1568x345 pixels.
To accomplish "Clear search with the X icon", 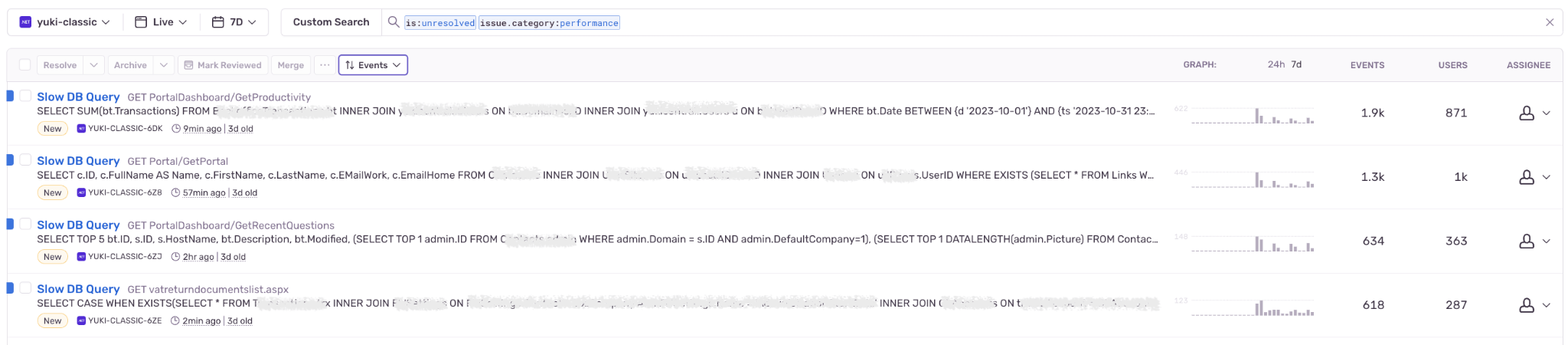I will click(x=1550, y=22).
